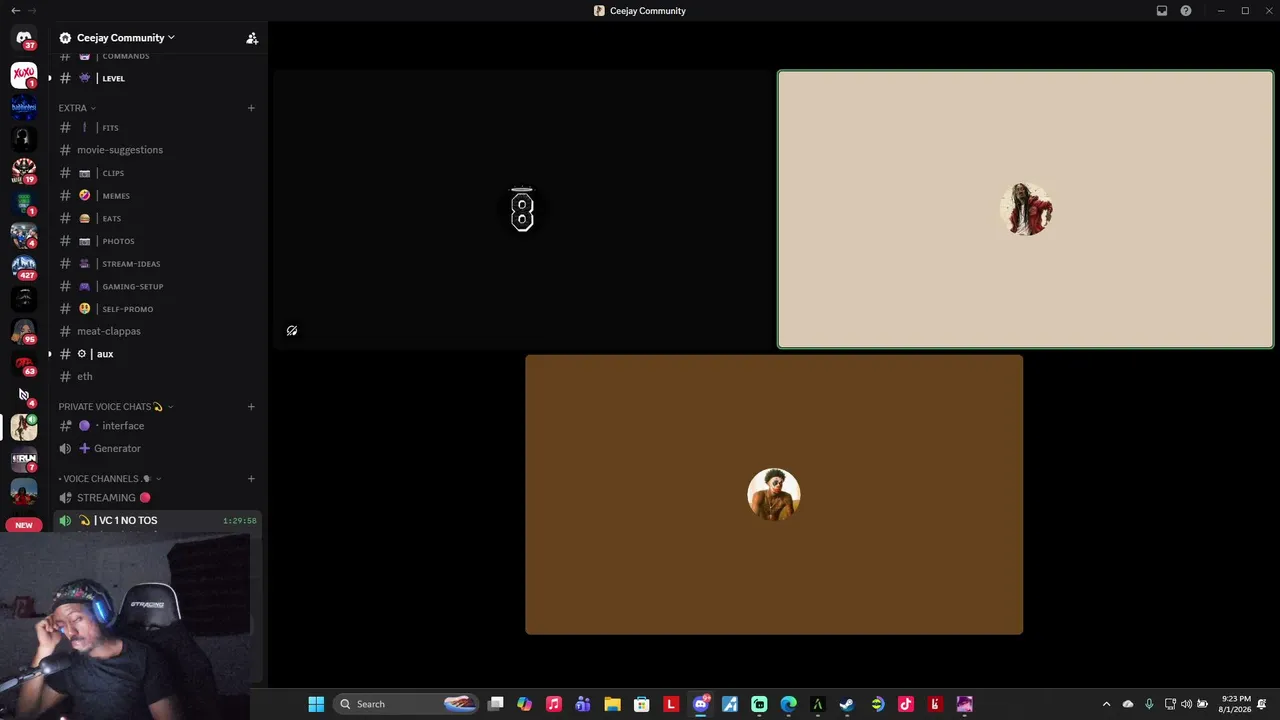The height and width of the screenshot is (720, 1280).
Task: Click the red NEW mentions pill
Action: click(x=24, y=525)
